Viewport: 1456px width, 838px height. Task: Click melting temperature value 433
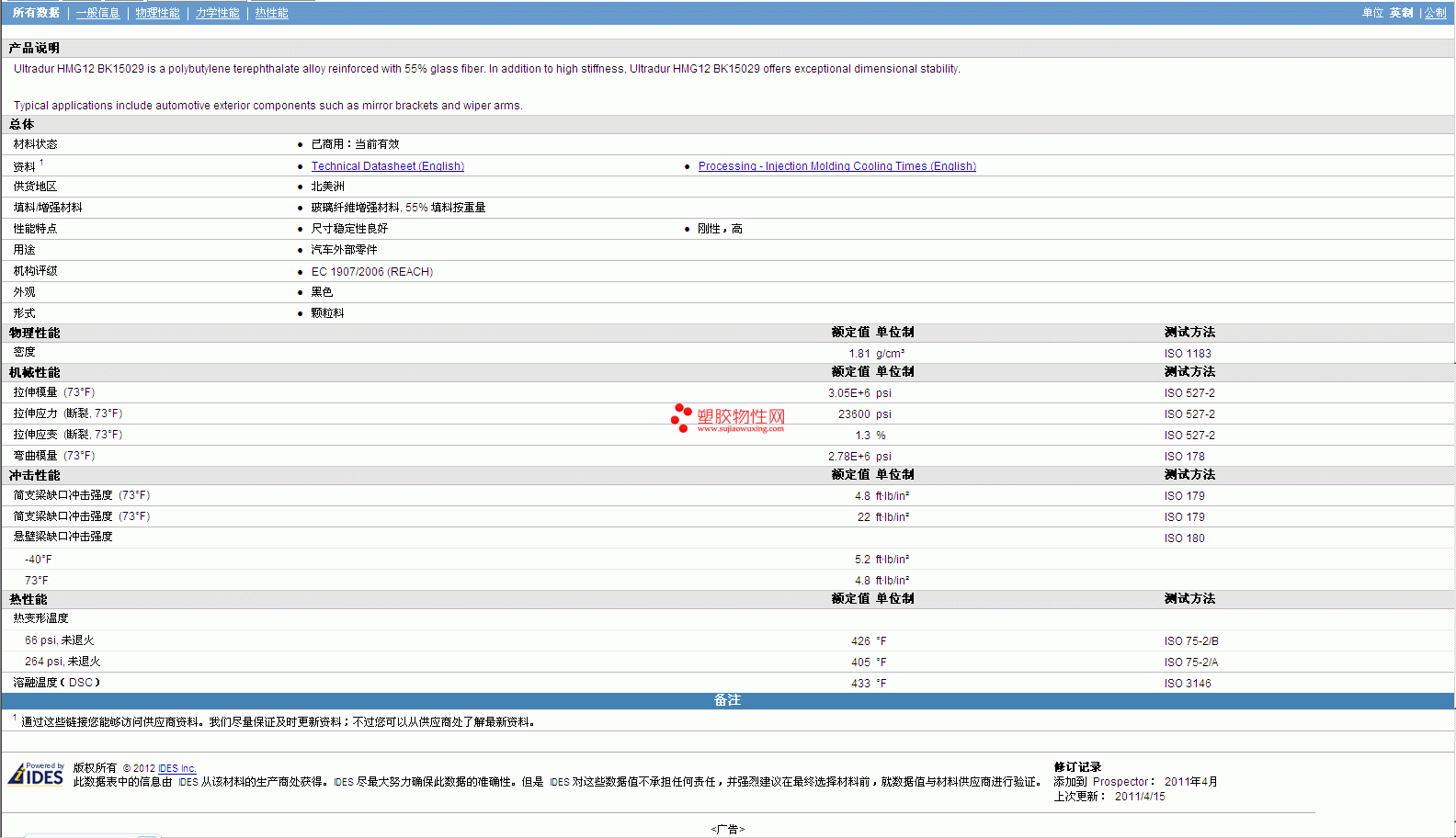(860, 684)
